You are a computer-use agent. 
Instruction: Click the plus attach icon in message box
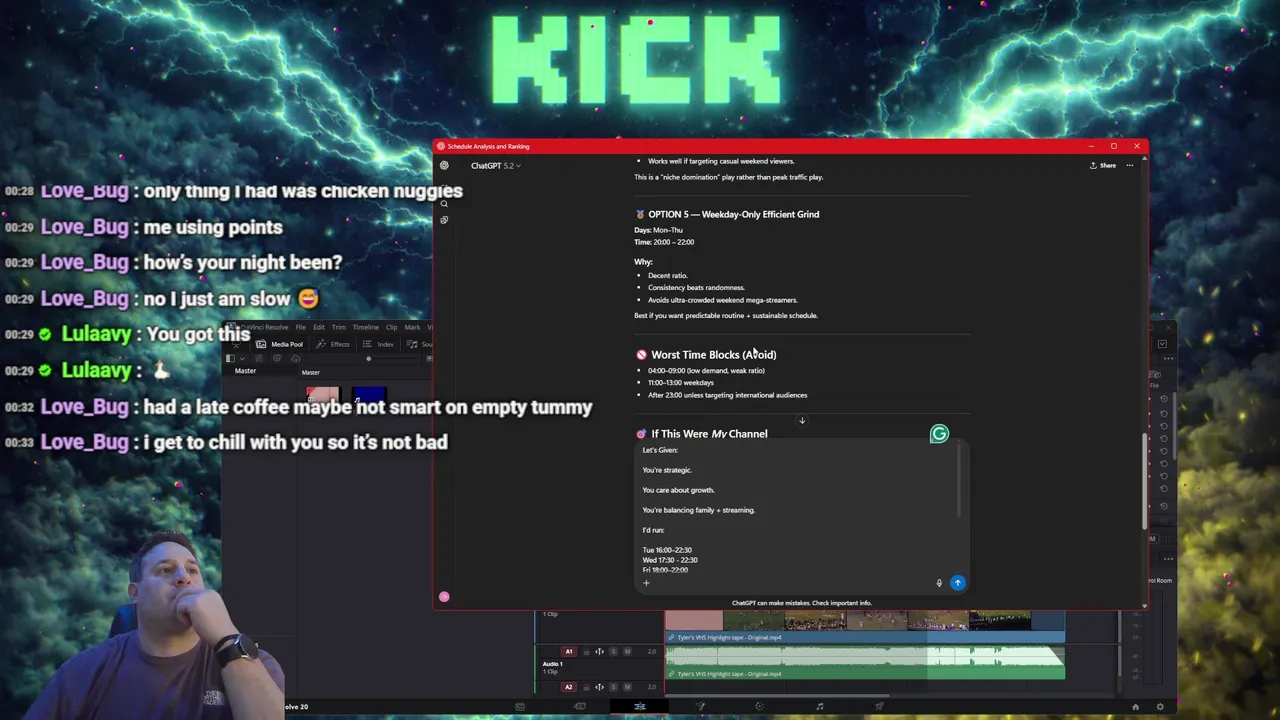tap(646, 583)
